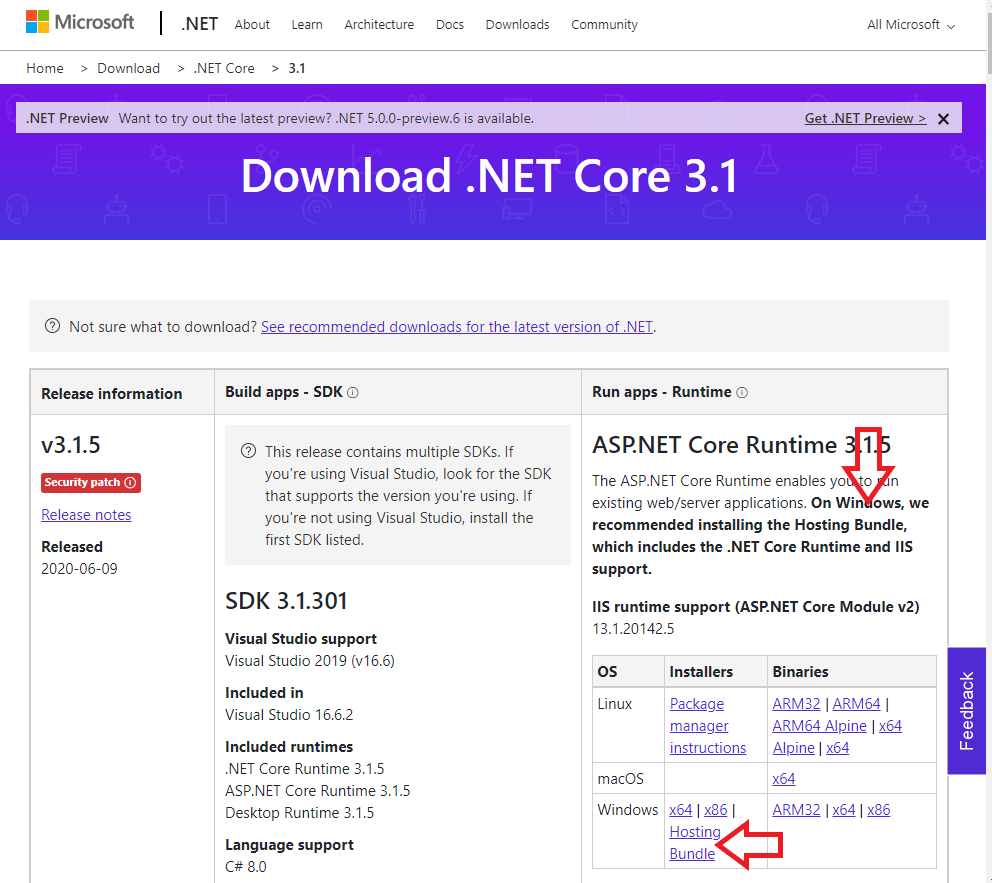Download Windows x86 binaries
The width and height of the screenshot is (992, 883).
point(878,810)
